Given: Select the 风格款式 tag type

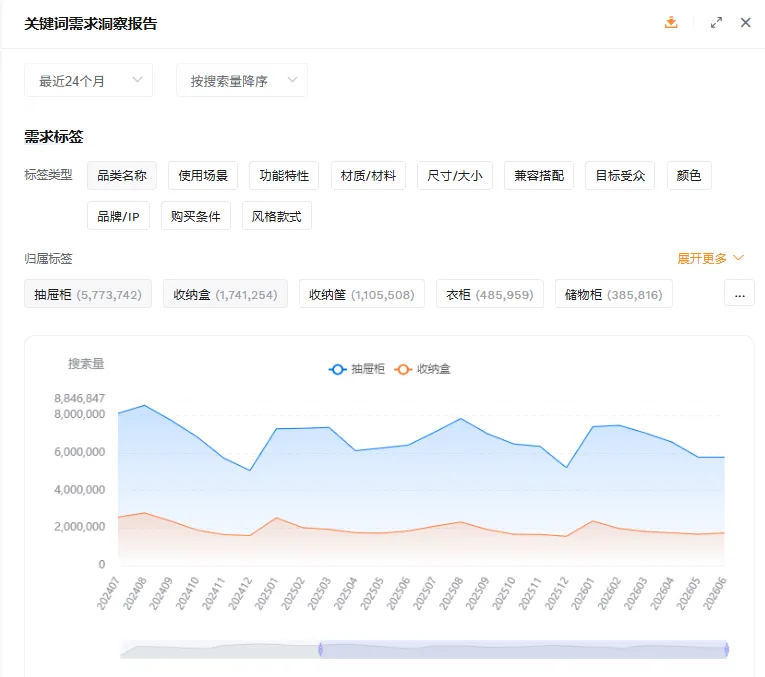Looking at the screenshot, I should tap(277, 216).
